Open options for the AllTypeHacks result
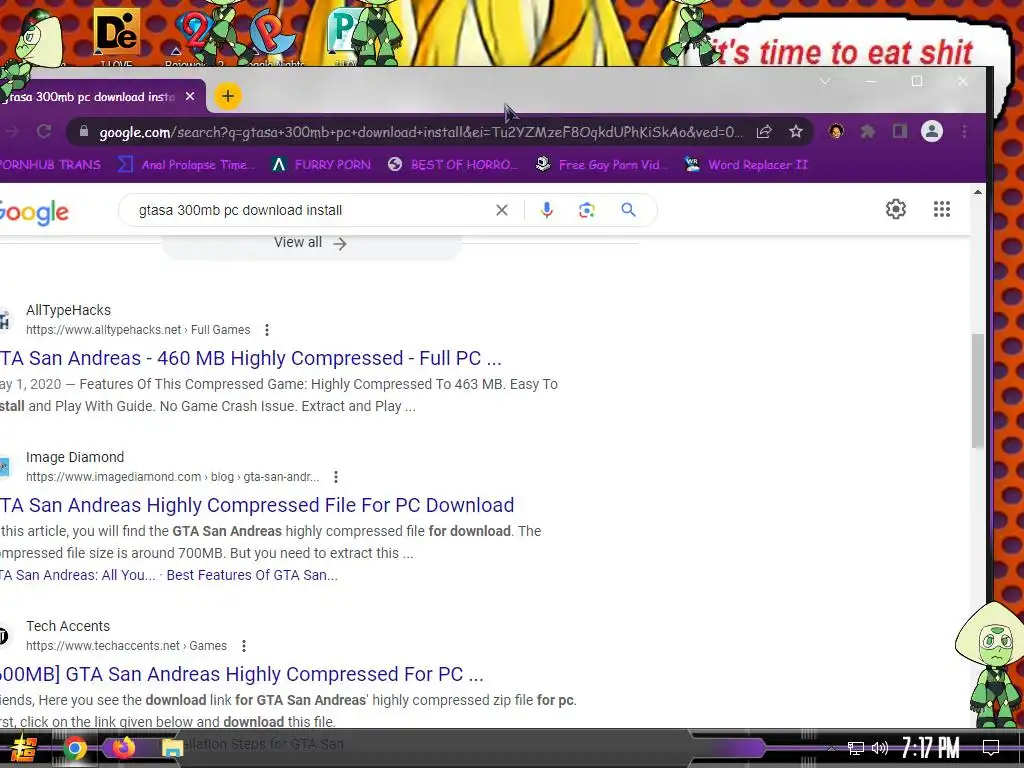The width and height of the screenshot is (1024, 768). [x=266, y=330]
